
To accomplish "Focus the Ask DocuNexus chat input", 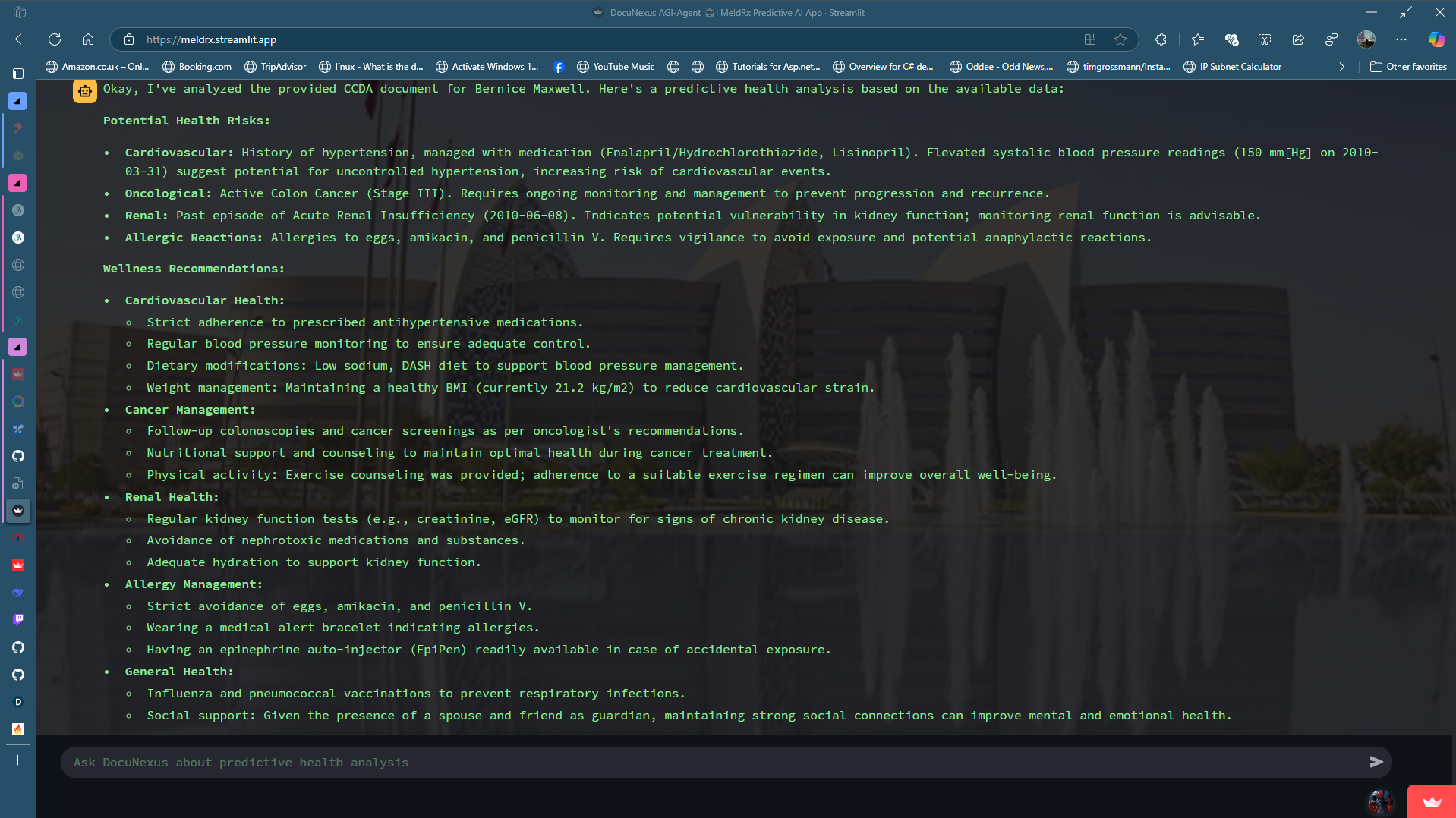I will tap(714, 762).
